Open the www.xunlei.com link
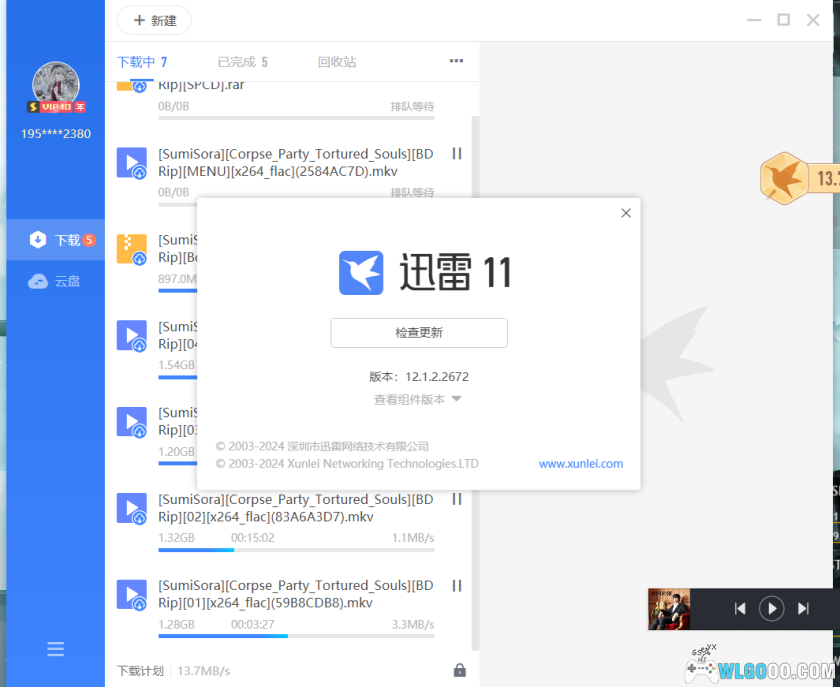 [581, 463]
